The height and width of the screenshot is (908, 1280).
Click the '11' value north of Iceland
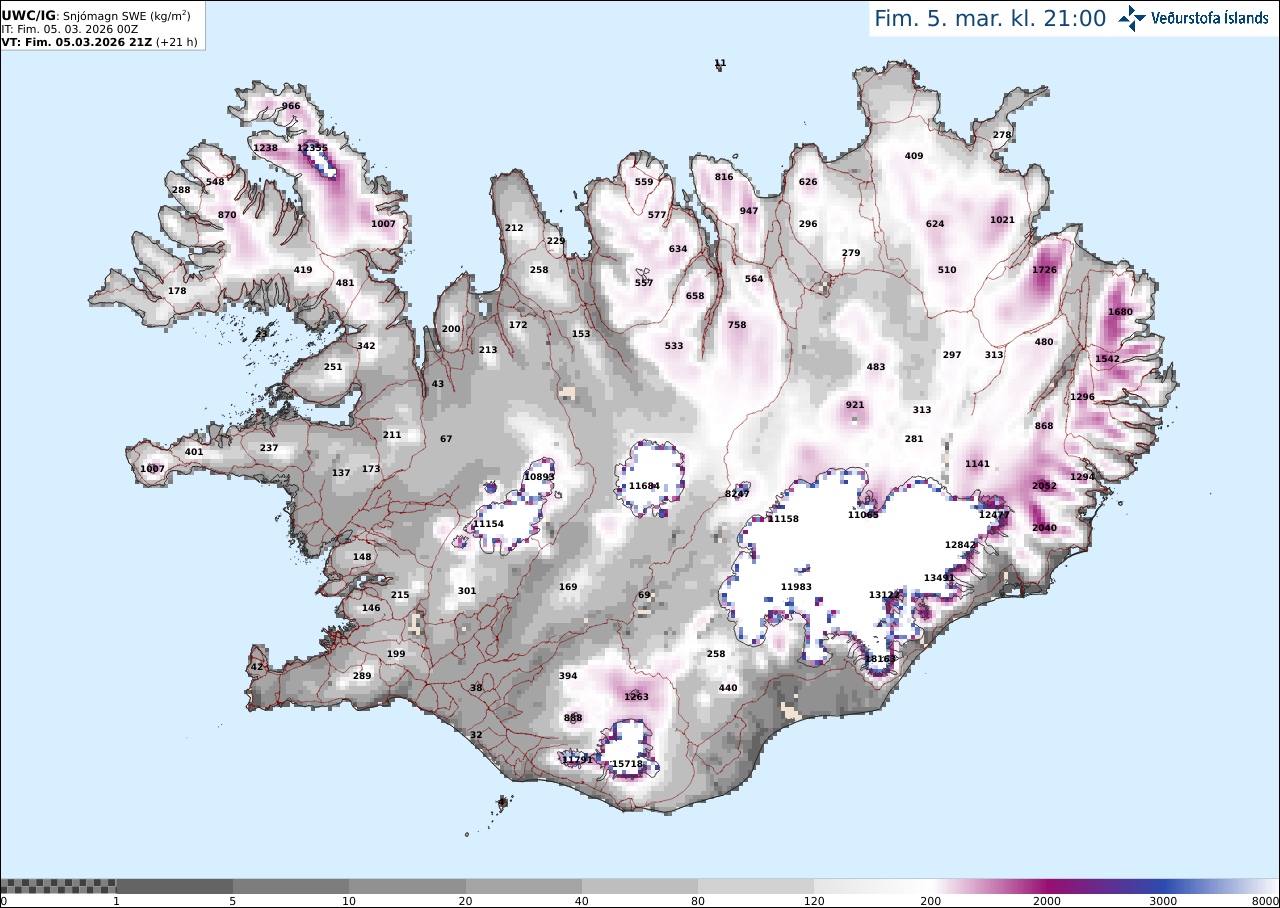(x=720, y=63)
